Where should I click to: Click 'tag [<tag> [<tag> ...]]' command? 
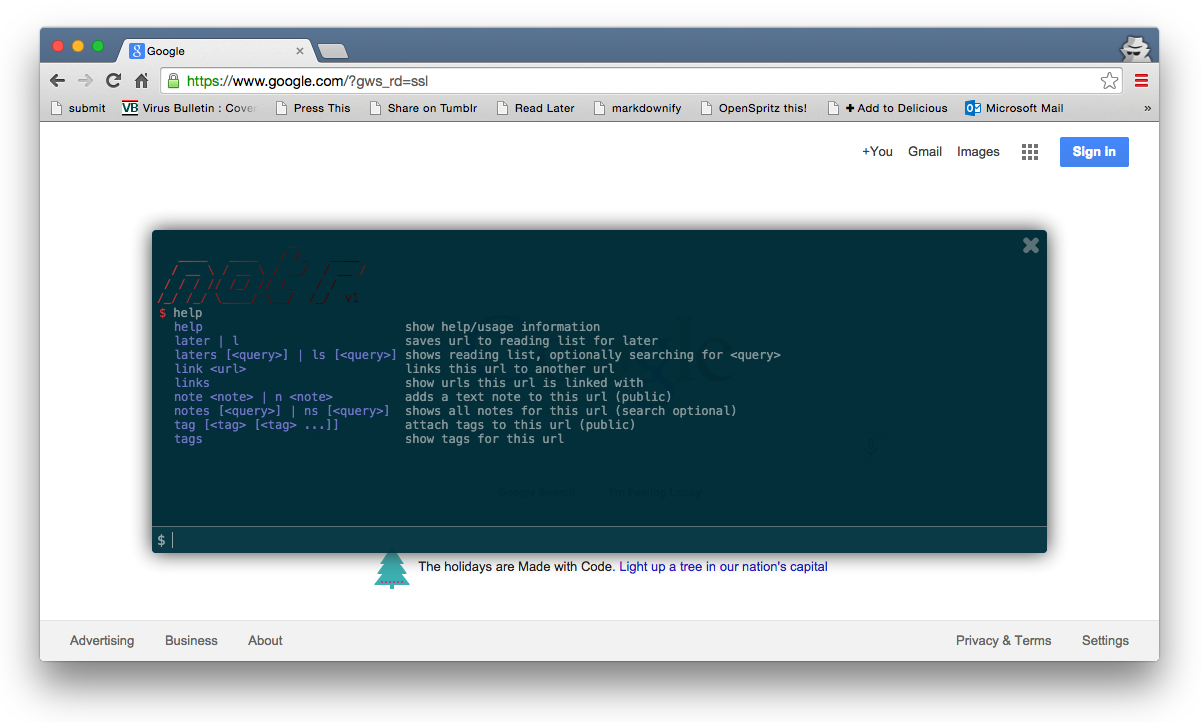[x=257, y=425]
